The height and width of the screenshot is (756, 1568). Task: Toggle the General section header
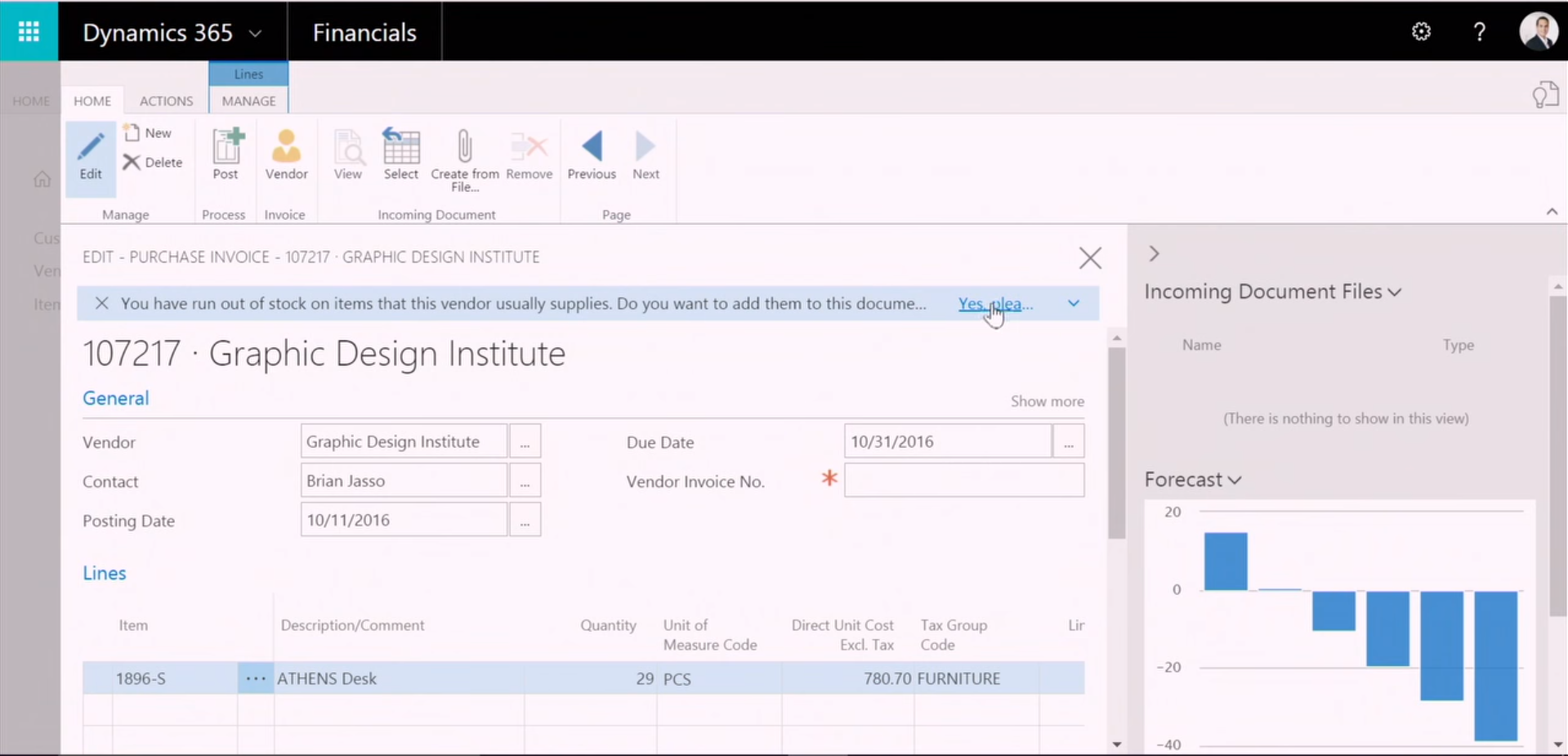coord(116,398)
